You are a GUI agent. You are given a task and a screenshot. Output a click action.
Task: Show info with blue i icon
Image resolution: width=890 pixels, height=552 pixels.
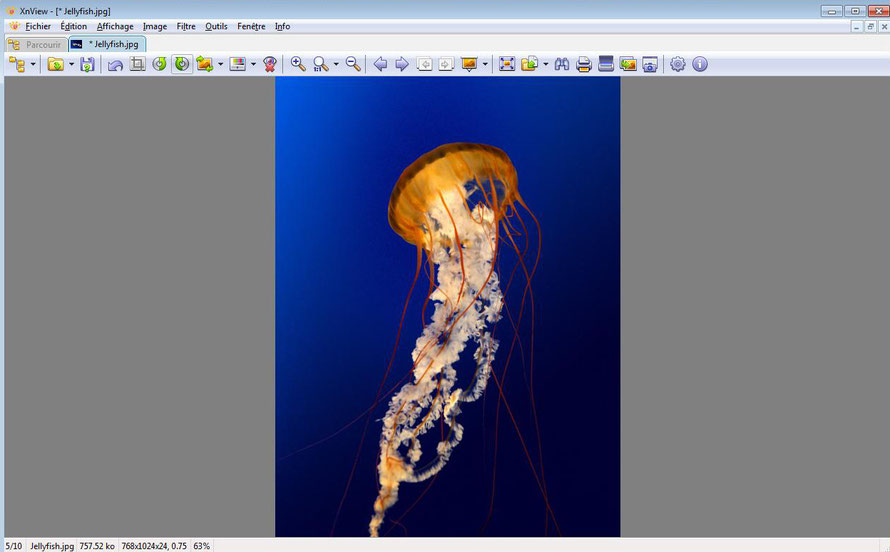tap(700, 64)
